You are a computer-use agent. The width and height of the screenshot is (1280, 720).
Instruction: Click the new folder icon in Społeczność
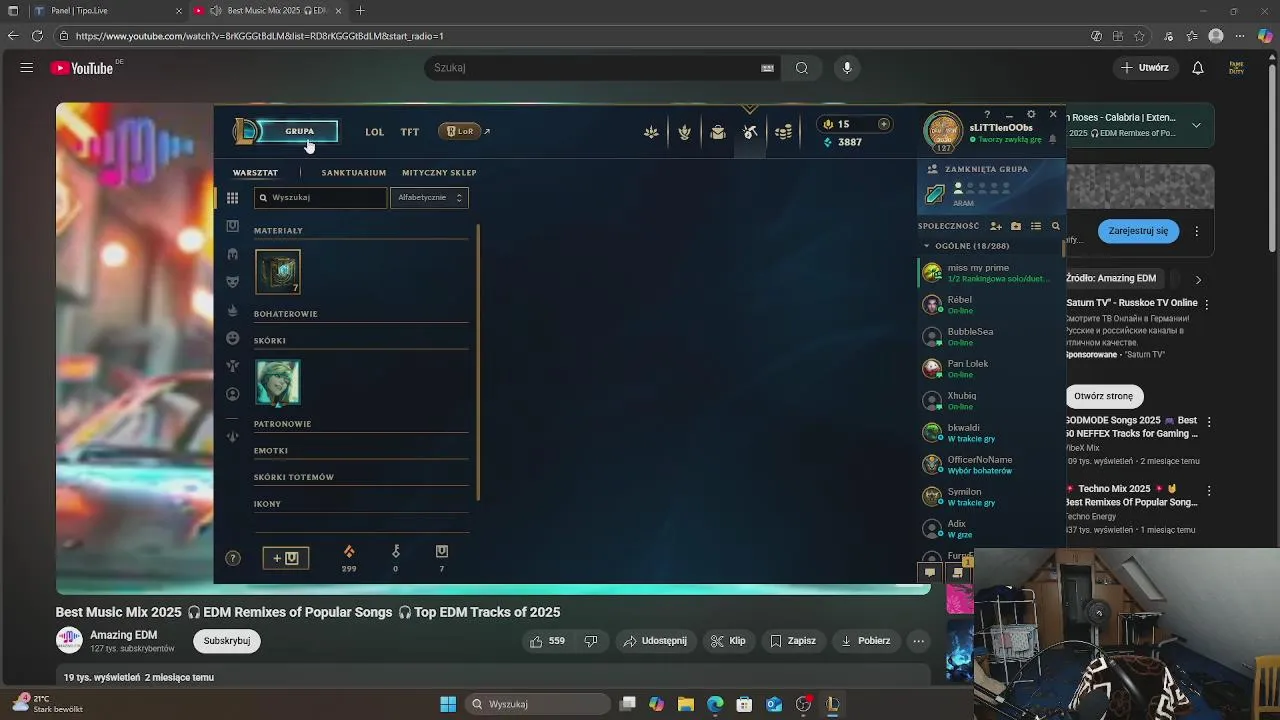(1016, 226)
